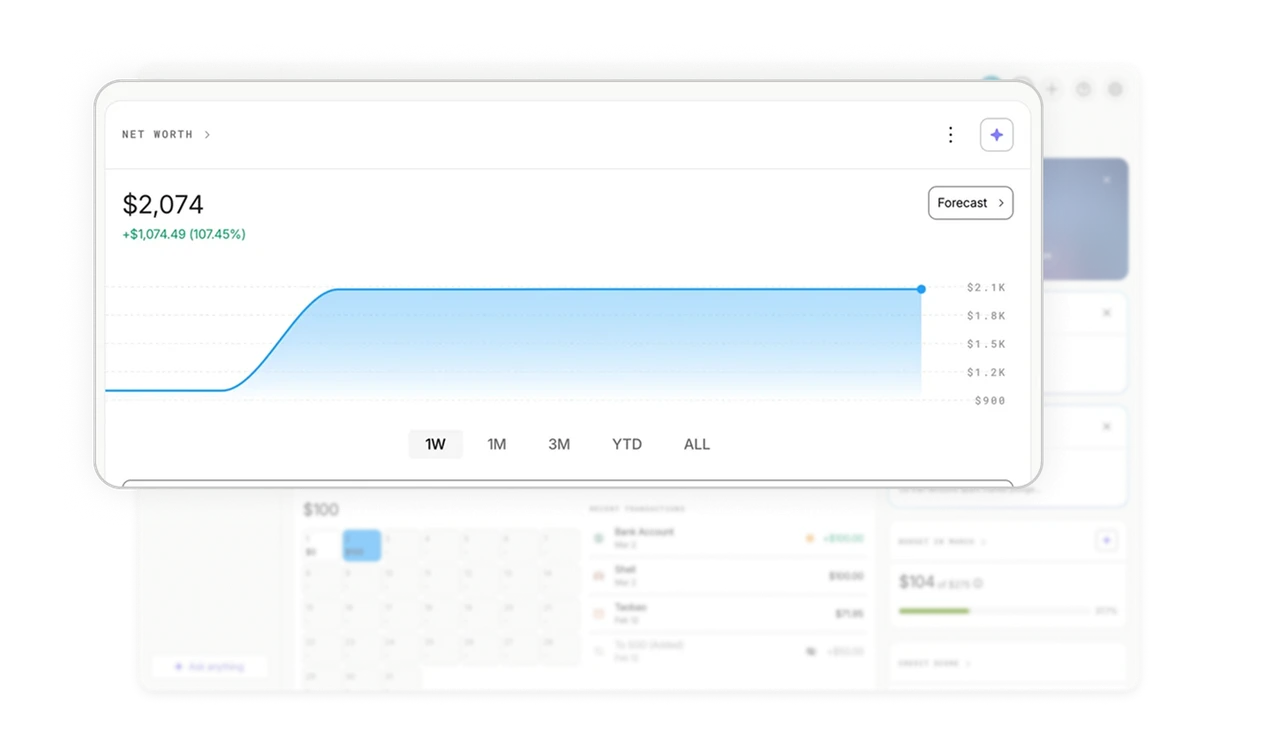Switch chart to 3M range

pyautogui.click(x=559, y=444)
